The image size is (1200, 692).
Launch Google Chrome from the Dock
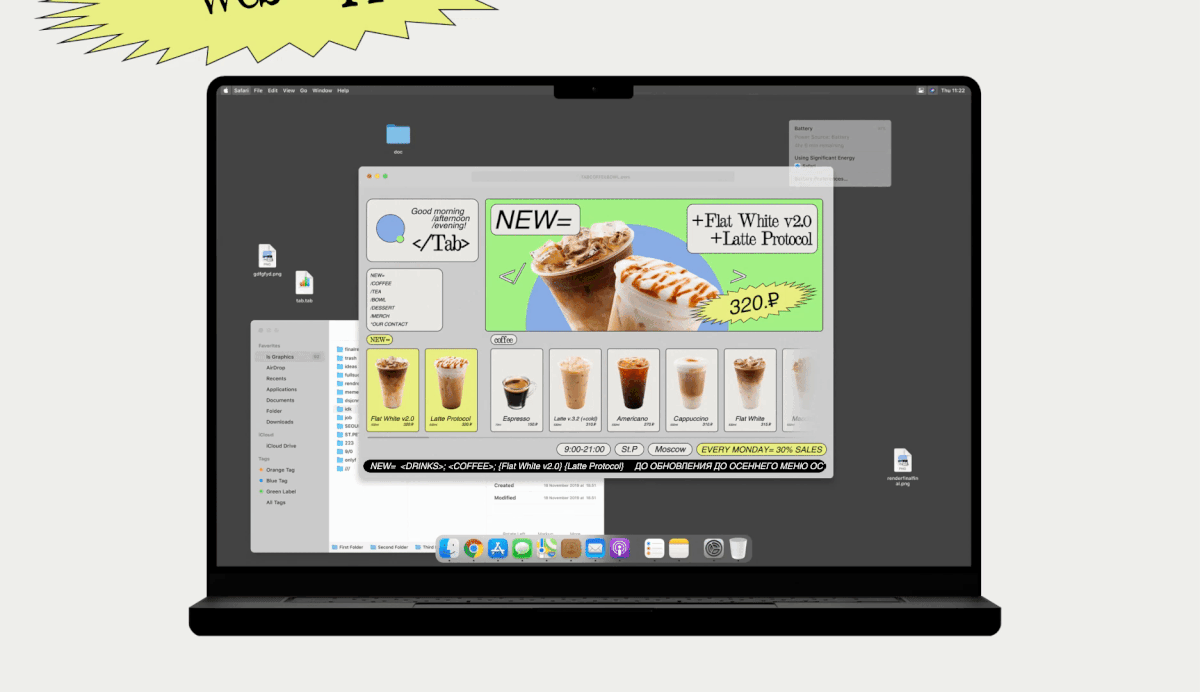point(474,548)
